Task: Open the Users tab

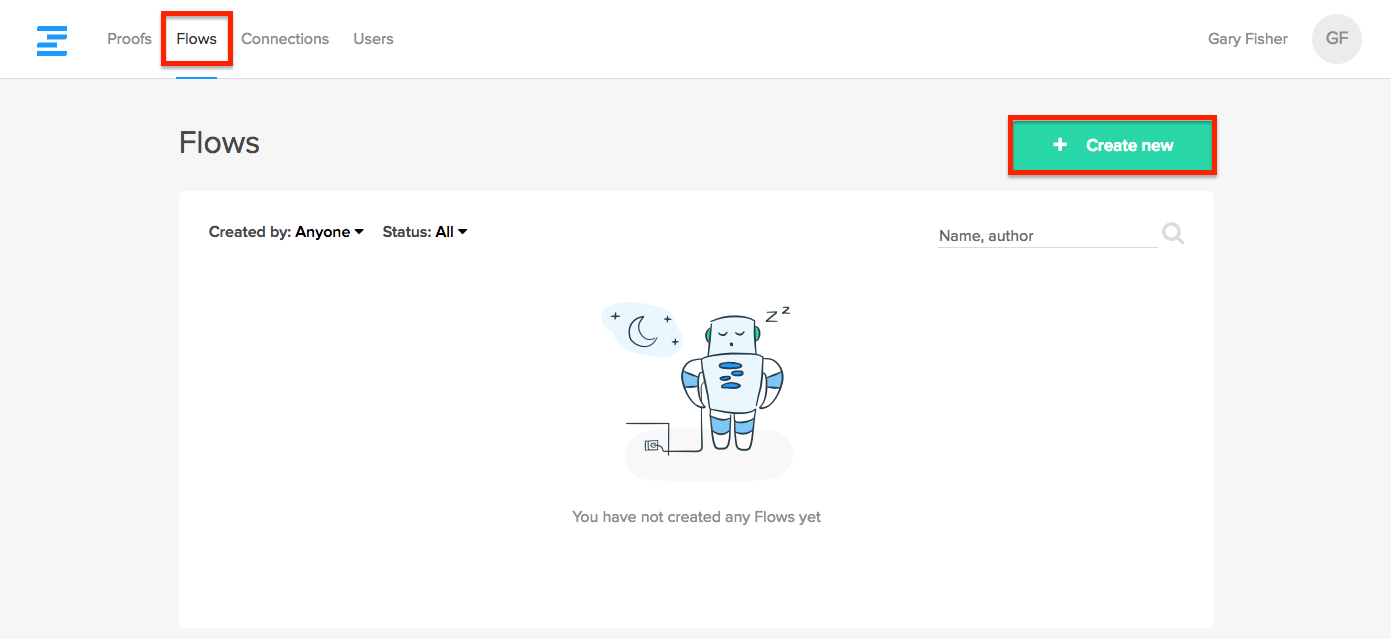Action: click(373, 39)
